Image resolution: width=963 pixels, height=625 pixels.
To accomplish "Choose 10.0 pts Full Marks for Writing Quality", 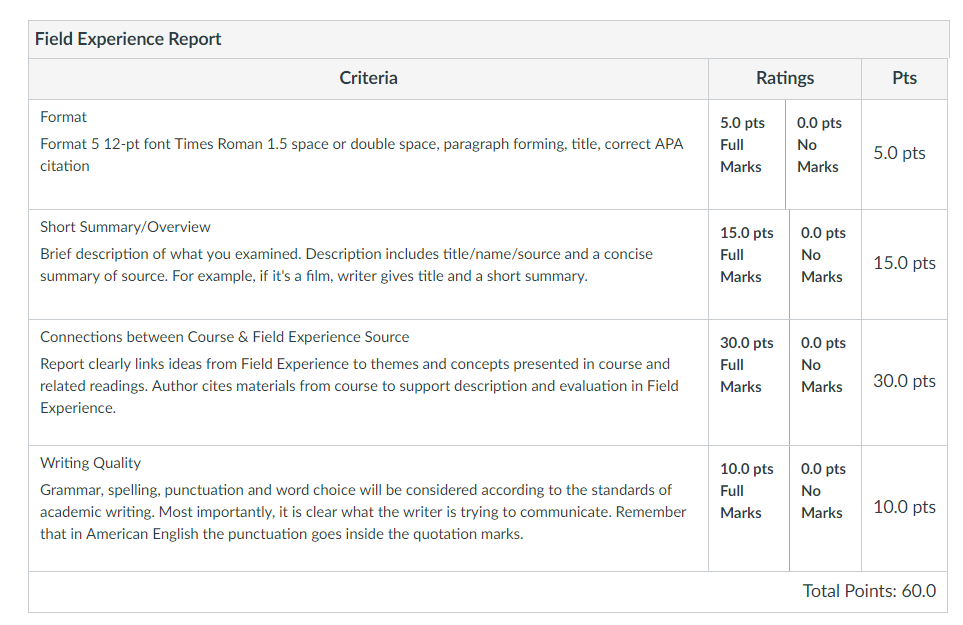I will [x=749, y=508].
